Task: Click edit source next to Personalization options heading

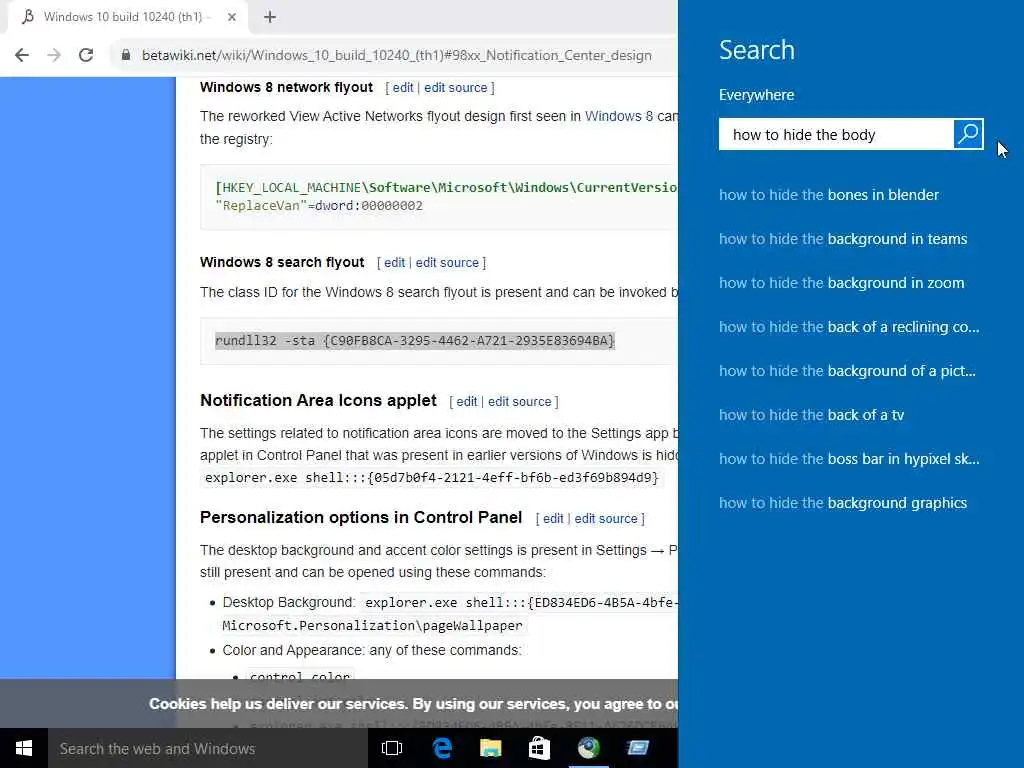Action: (606, 519)
